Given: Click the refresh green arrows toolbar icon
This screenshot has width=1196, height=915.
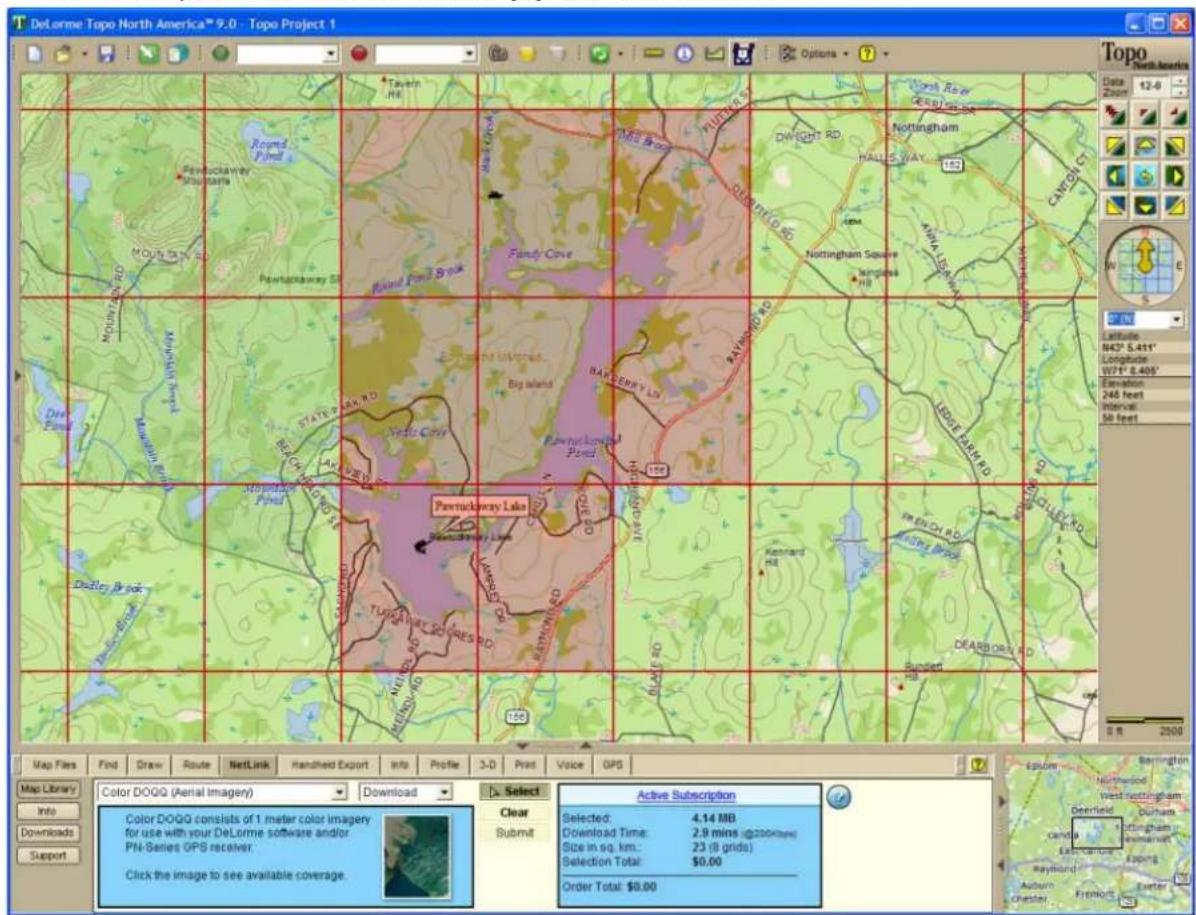Looking at the screenshot, I should (x=600, y=55).
